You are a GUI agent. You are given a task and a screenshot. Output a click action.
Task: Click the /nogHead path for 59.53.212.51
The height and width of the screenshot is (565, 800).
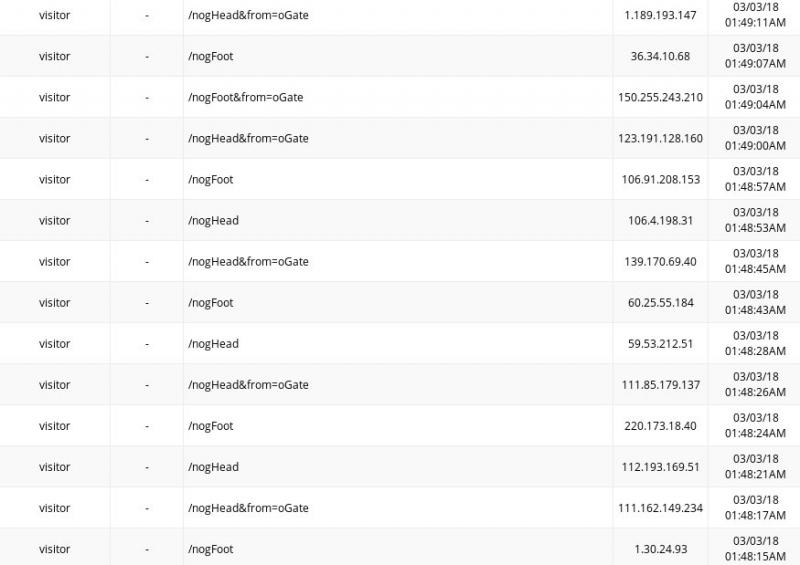(x=213, y=343)
